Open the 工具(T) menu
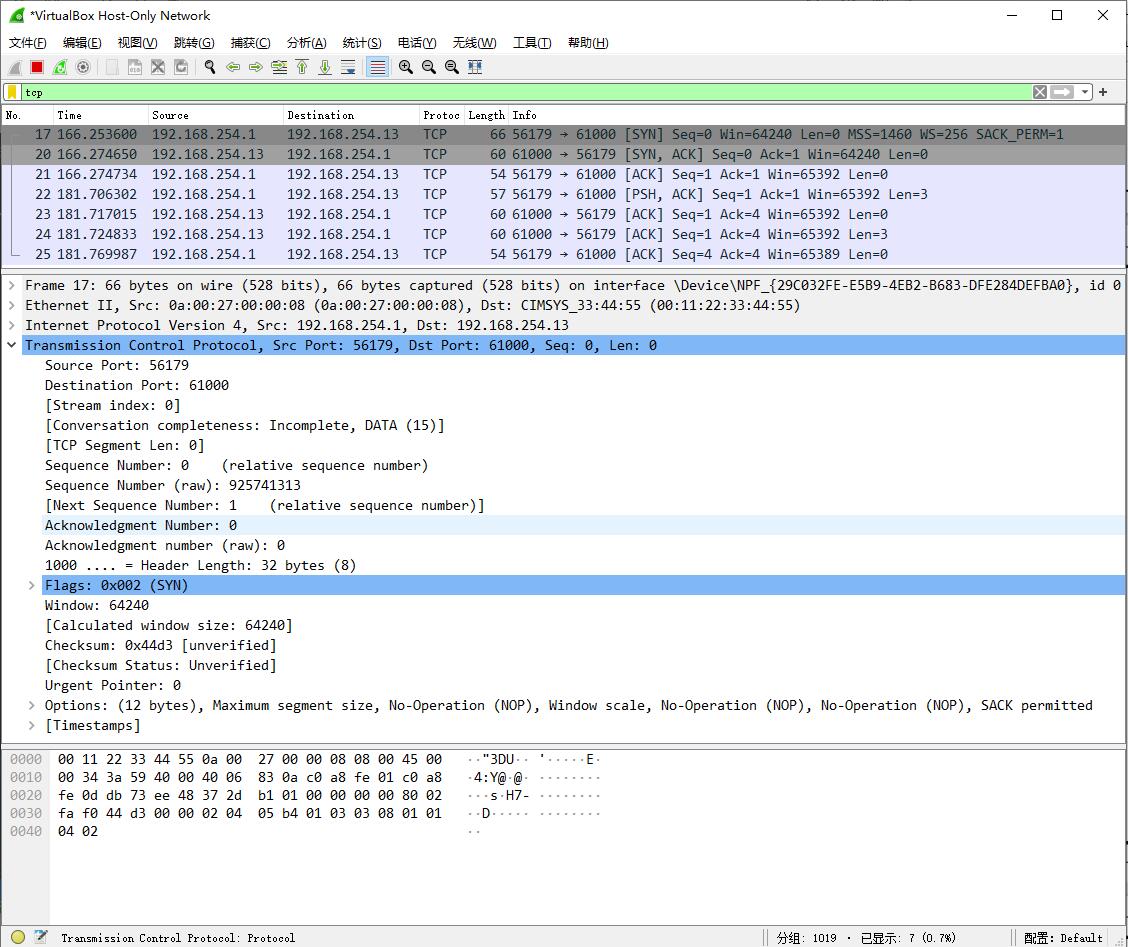Image resolution: width=1128 pixels, height=947 pixels. tap(532, 43)
